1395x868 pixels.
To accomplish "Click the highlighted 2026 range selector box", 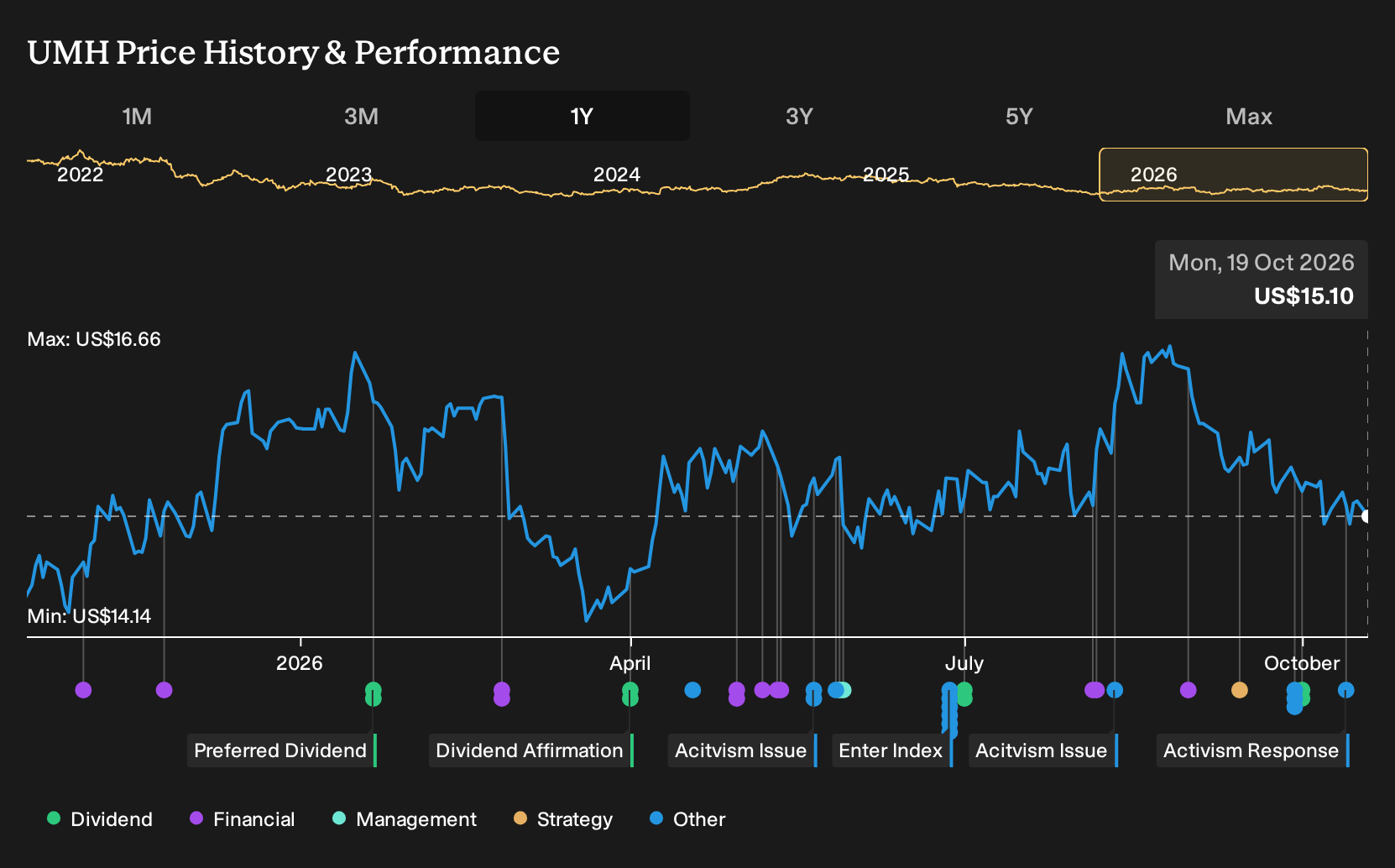I will coord(1234,175).
